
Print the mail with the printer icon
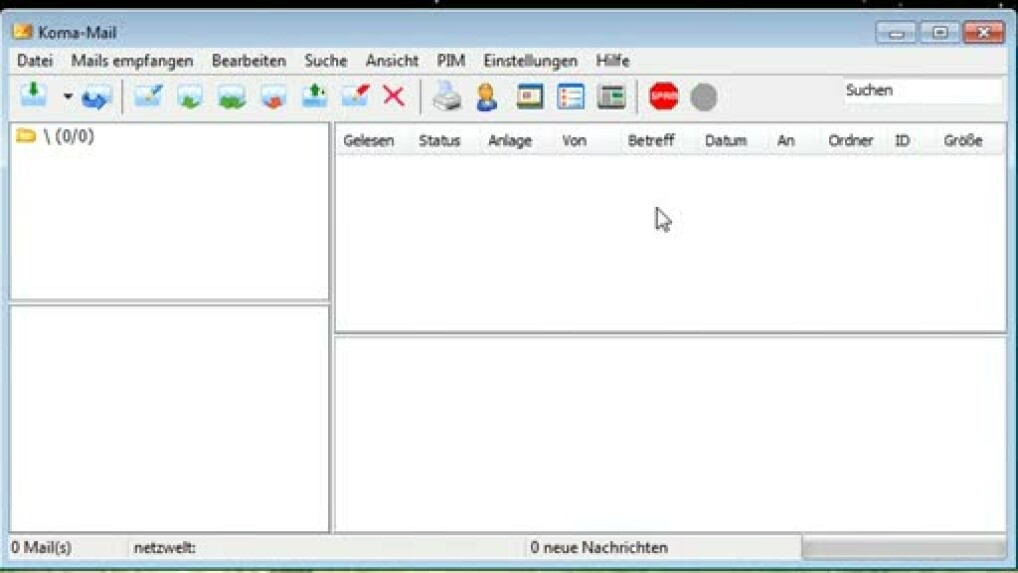447,97
